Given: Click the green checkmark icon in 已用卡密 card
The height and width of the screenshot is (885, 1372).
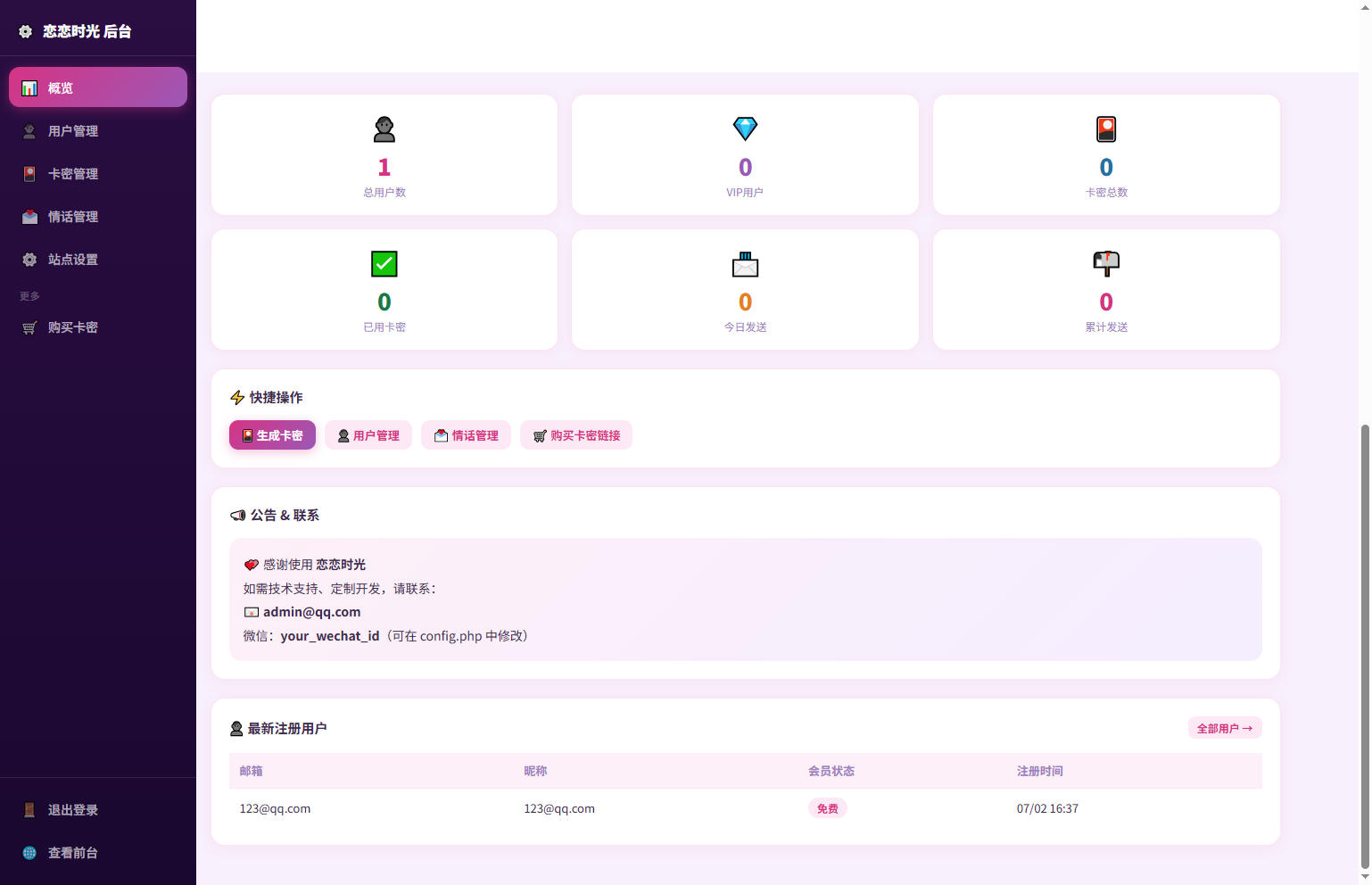Looking at the screenshot, I should pos(384,264).
